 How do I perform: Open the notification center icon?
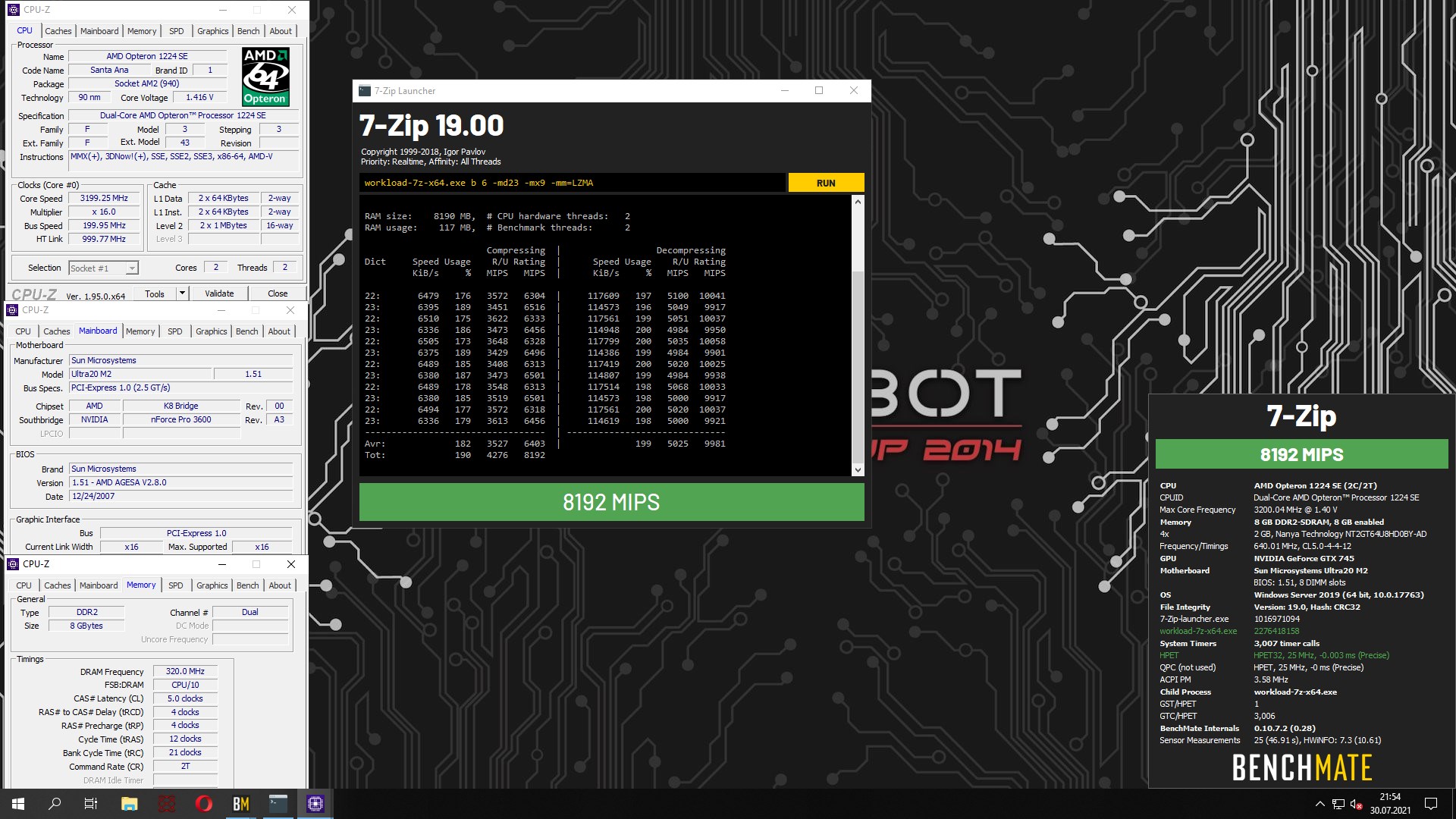coord(1431,804)
